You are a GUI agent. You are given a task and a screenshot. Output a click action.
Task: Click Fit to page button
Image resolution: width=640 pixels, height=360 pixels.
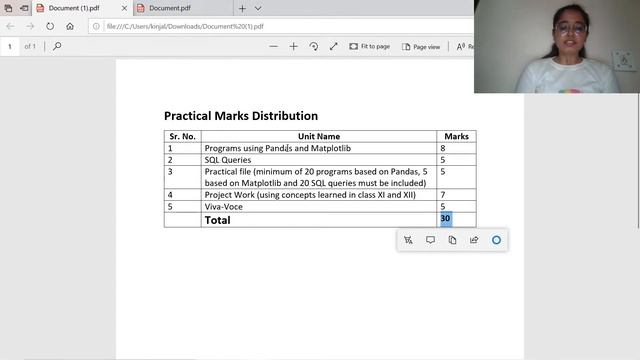(x=369, y=47)
